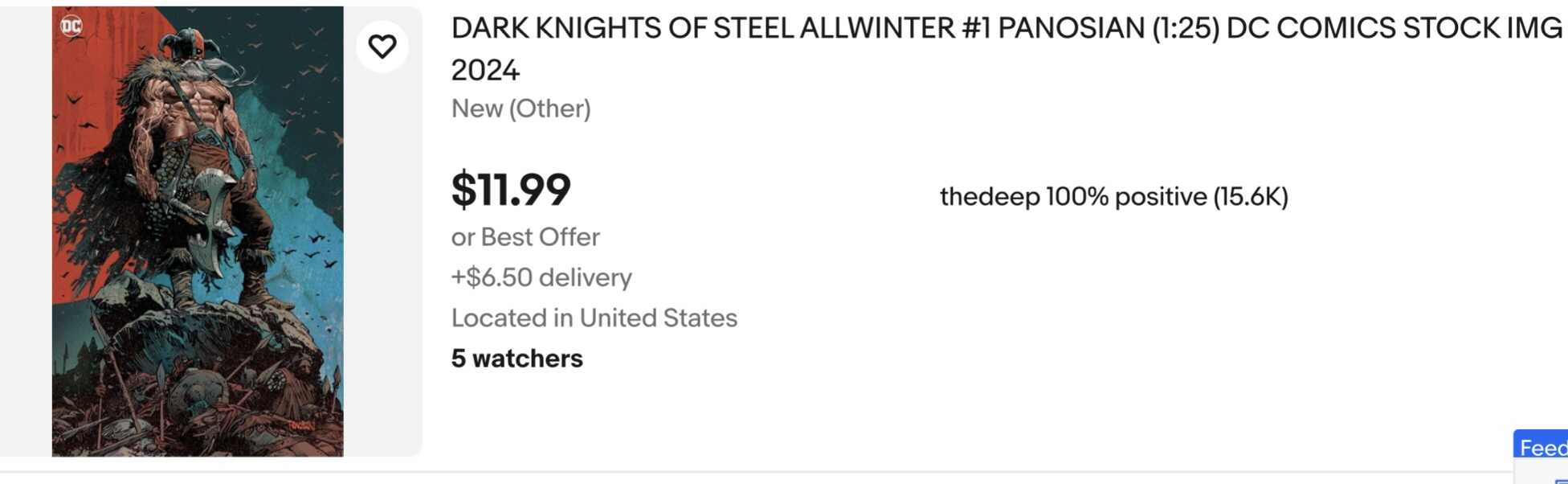Click "Located in United States" text
This screenshot has width=1568, height=484.
(594, 318)
